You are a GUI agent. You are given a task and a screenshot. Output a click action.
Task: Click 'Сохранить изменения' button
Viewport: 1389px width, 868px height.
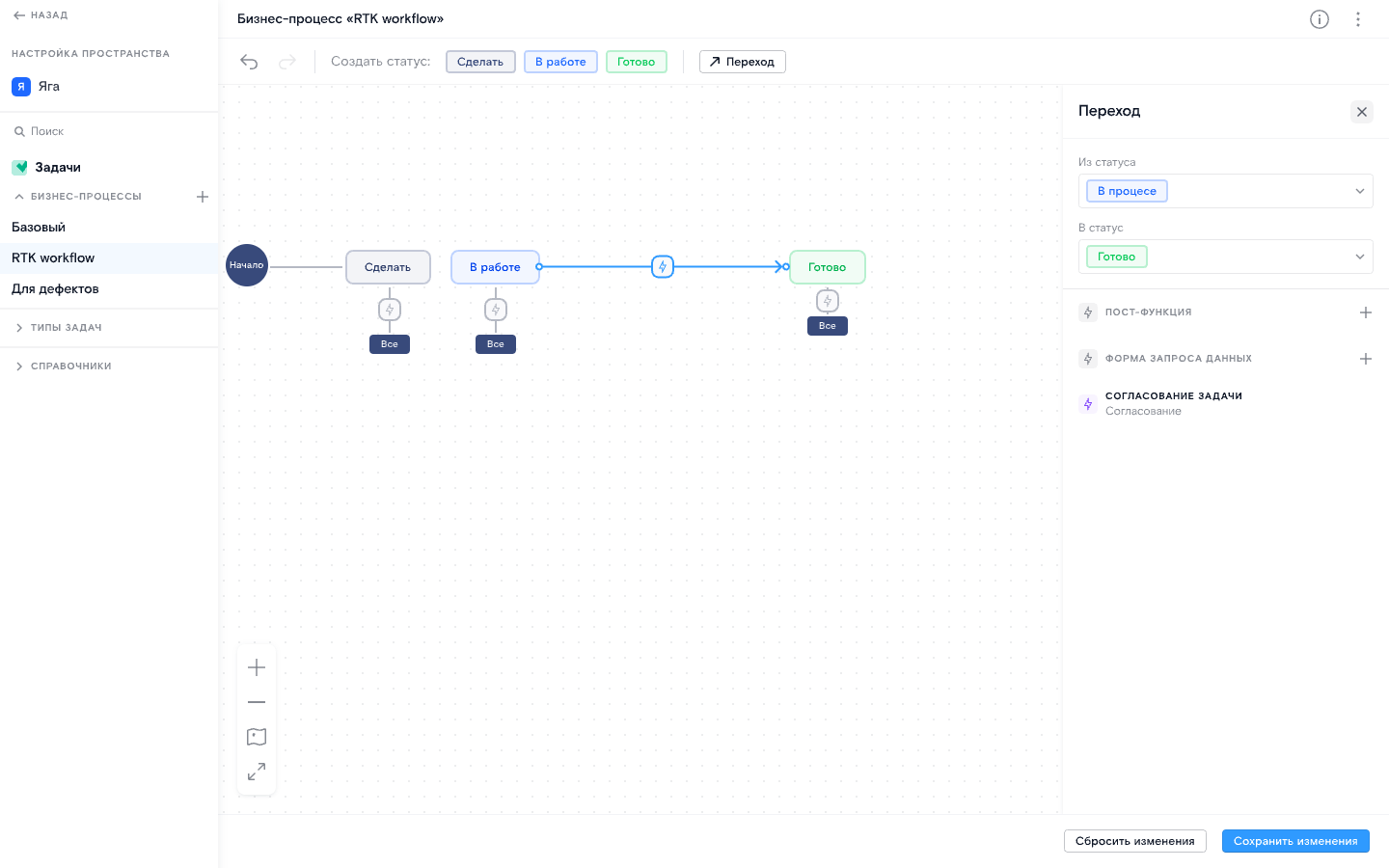[1294, 841]
